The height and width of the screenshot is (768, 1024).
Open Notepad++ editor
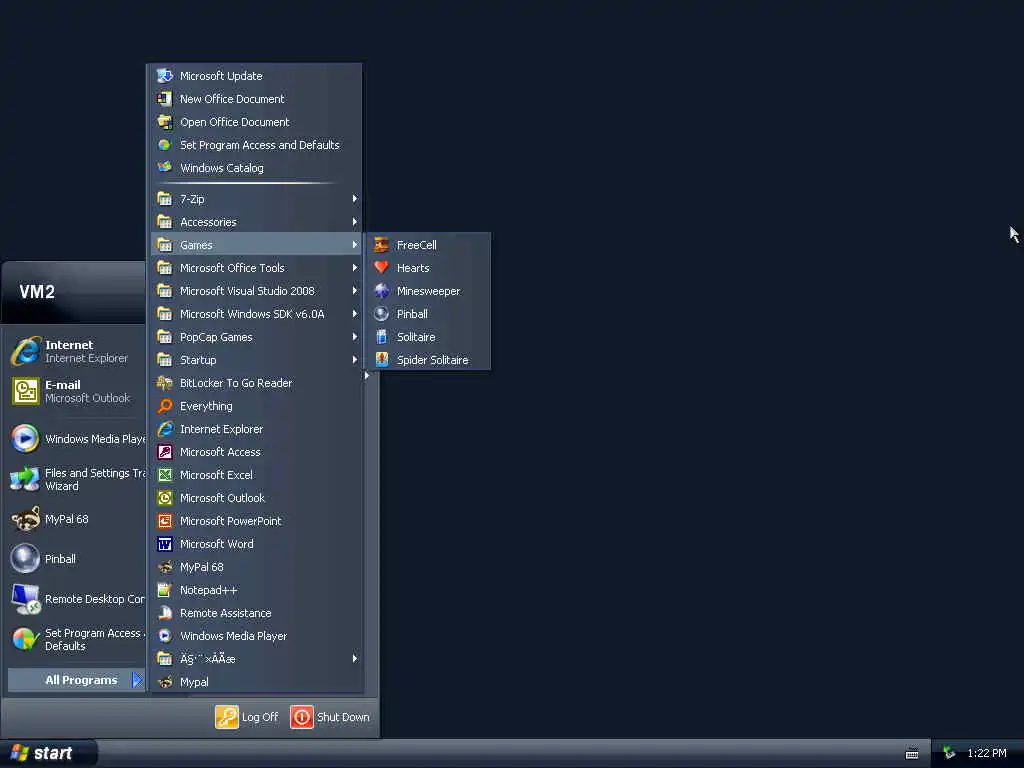click(256, 590)
